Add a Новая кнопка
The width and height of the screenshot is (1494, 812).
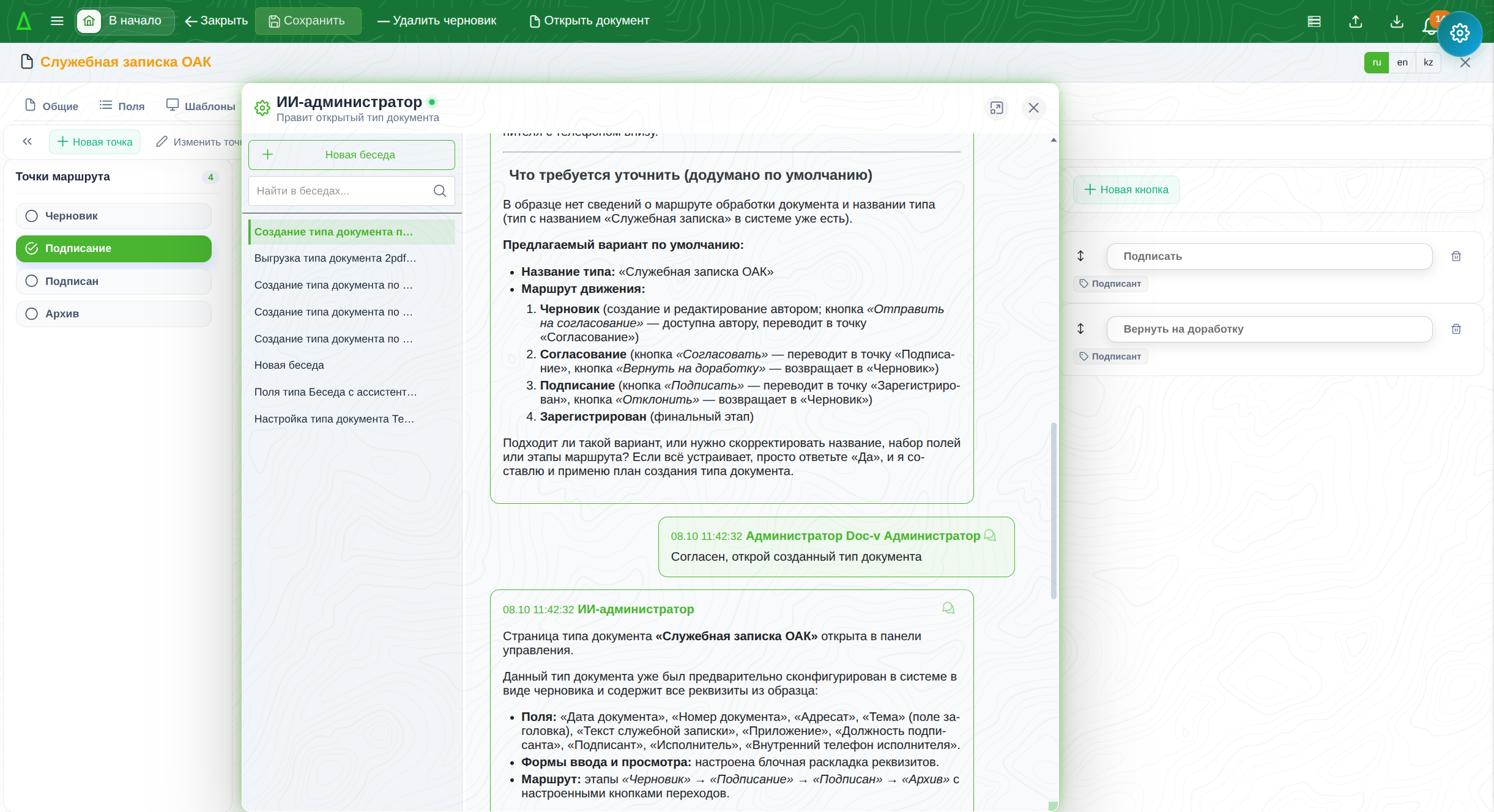[1126, 190]
